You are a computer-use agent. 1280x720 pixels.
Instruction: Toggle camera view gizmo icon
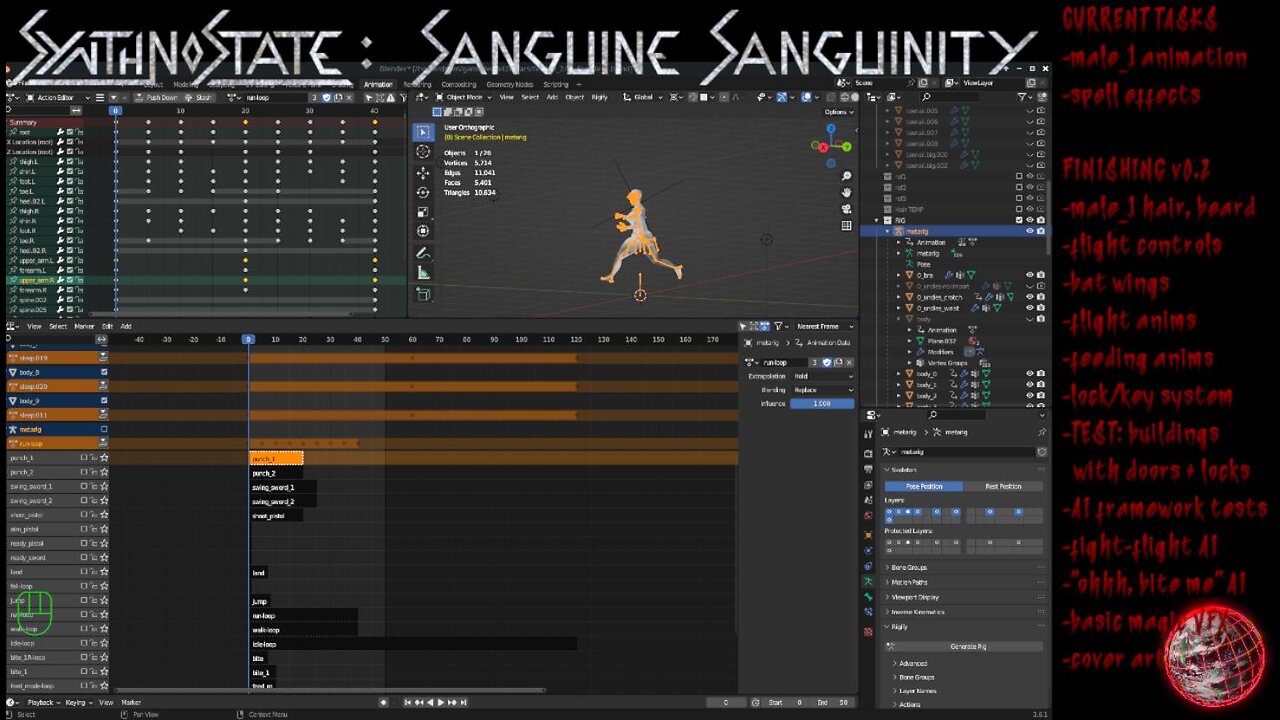pos(846,209)
